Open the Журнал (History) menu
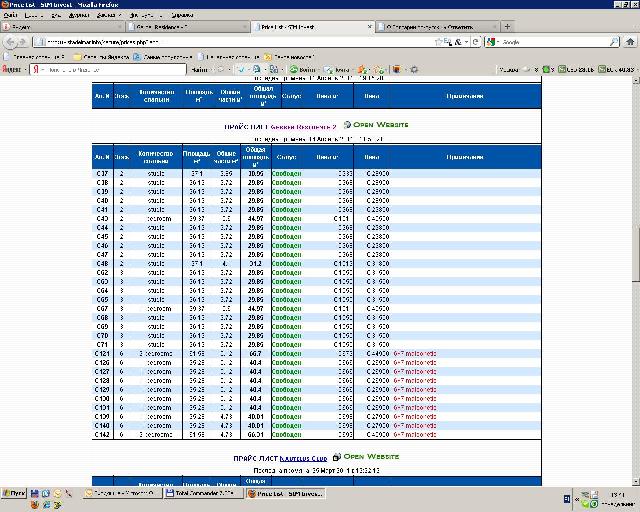640x512 pixels. coord(79,16)
